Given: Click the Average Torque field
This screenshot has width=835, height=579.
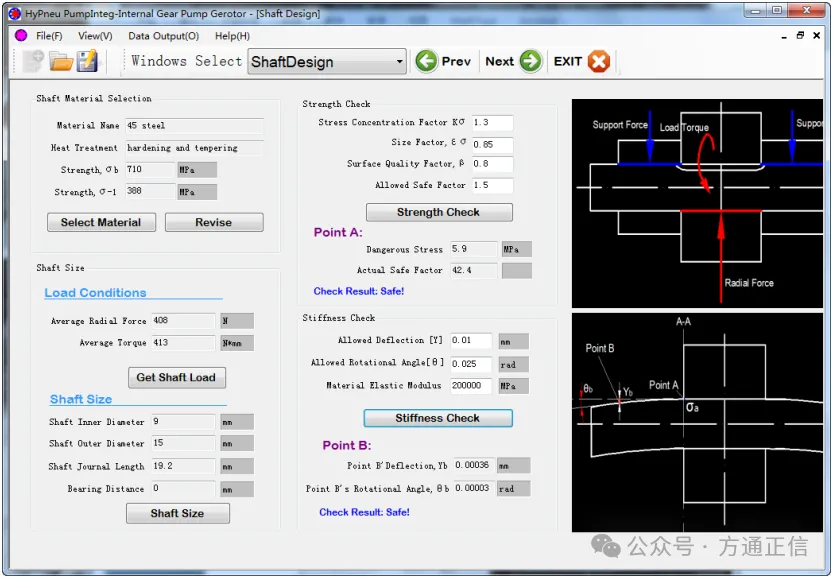Looking at the screenshot, I should click(x=184, y=343).
